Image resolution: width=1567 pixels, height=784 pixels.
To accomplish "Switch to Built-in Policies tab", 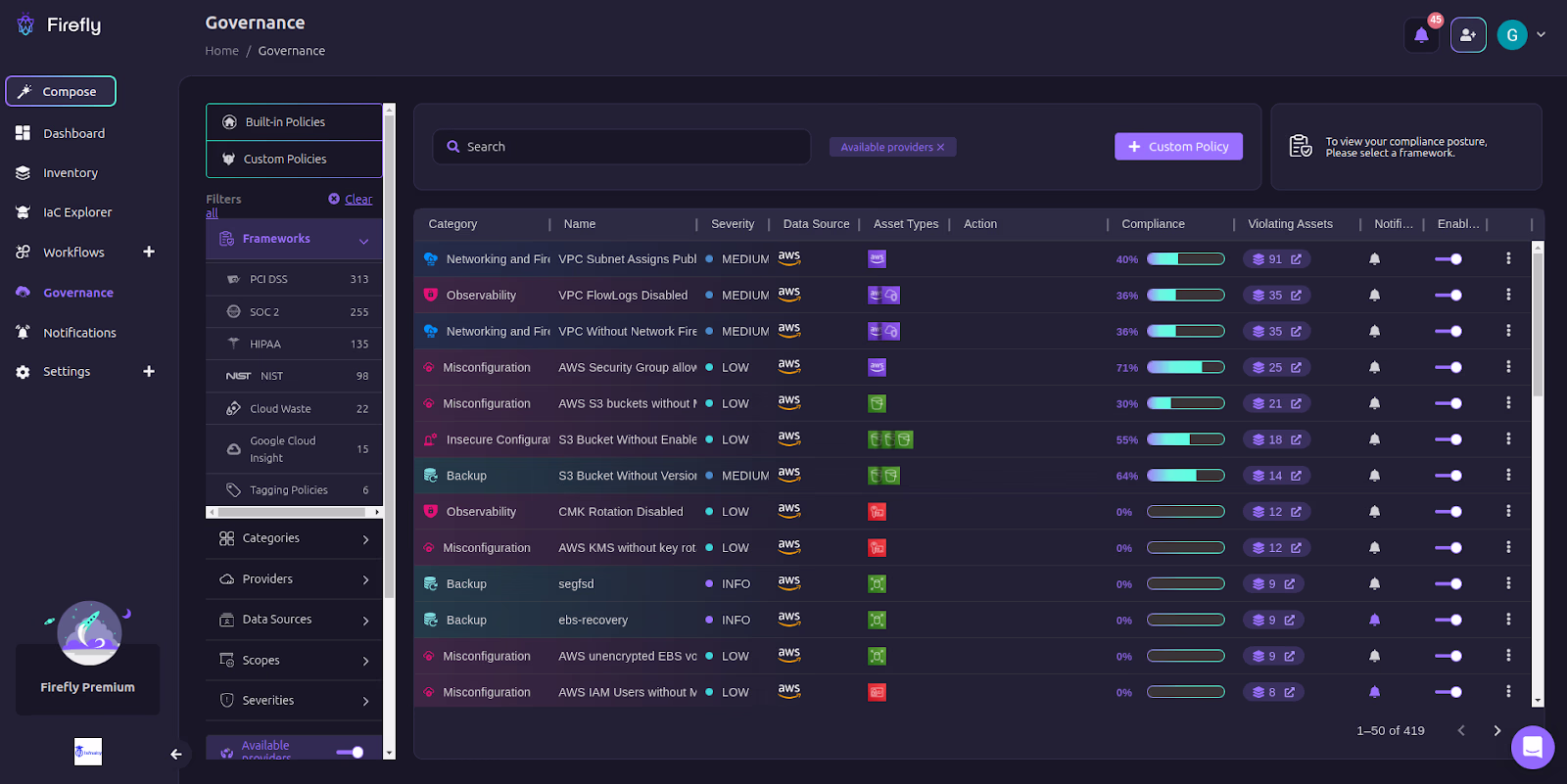I will (294, 122).
